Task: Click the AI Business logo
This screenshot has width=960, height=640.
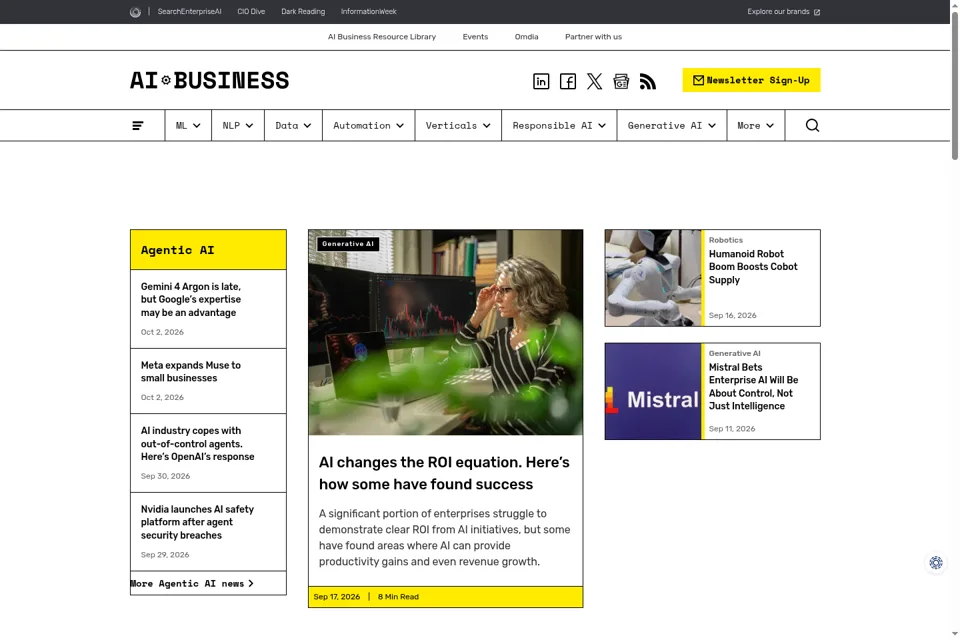Action: [x=209, y=80]
